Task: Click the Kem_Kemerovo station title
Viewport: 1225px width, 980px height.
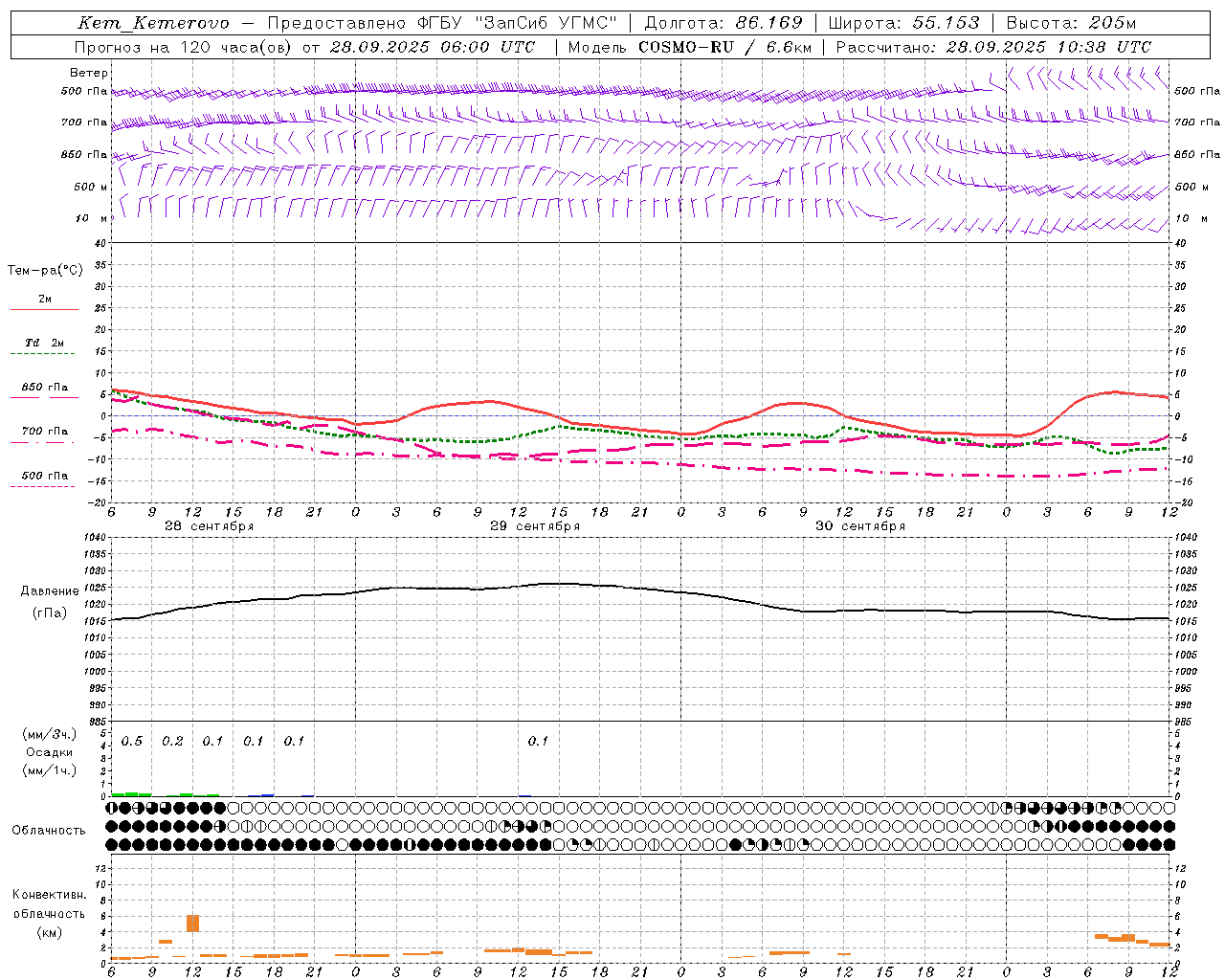Action: tap(153, 23)
